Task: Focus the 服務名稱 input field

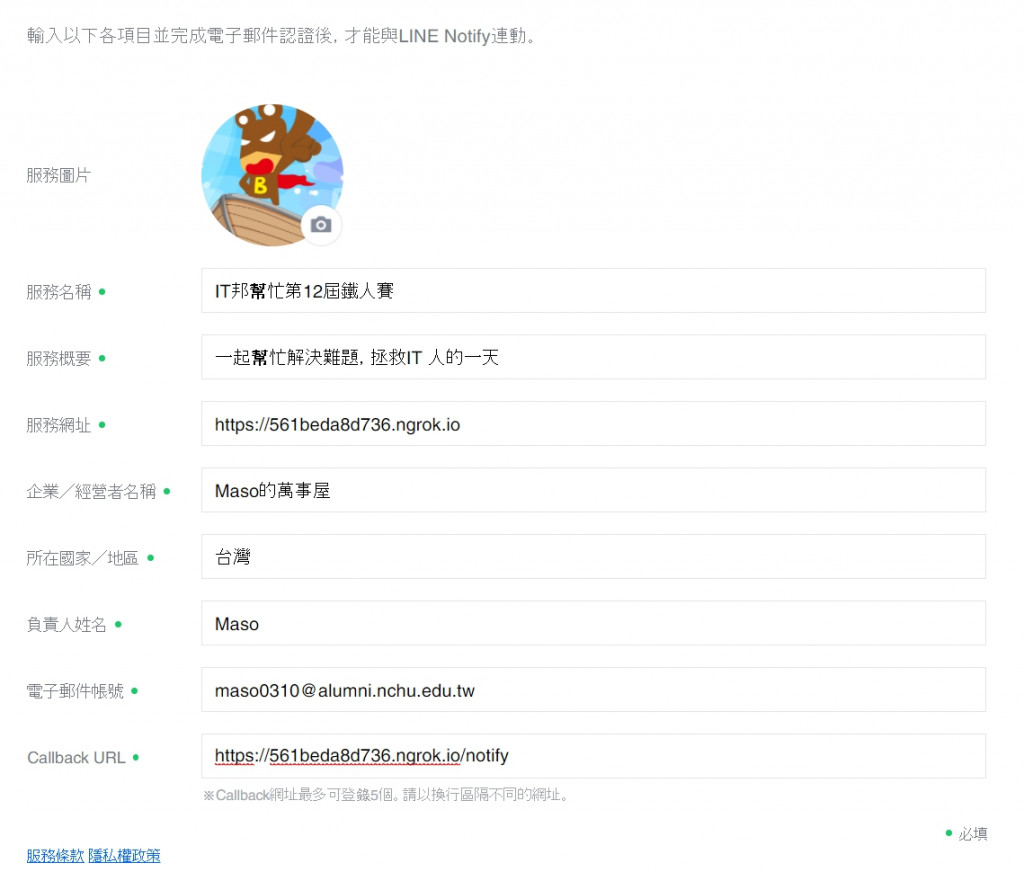Action: [593, 291]
